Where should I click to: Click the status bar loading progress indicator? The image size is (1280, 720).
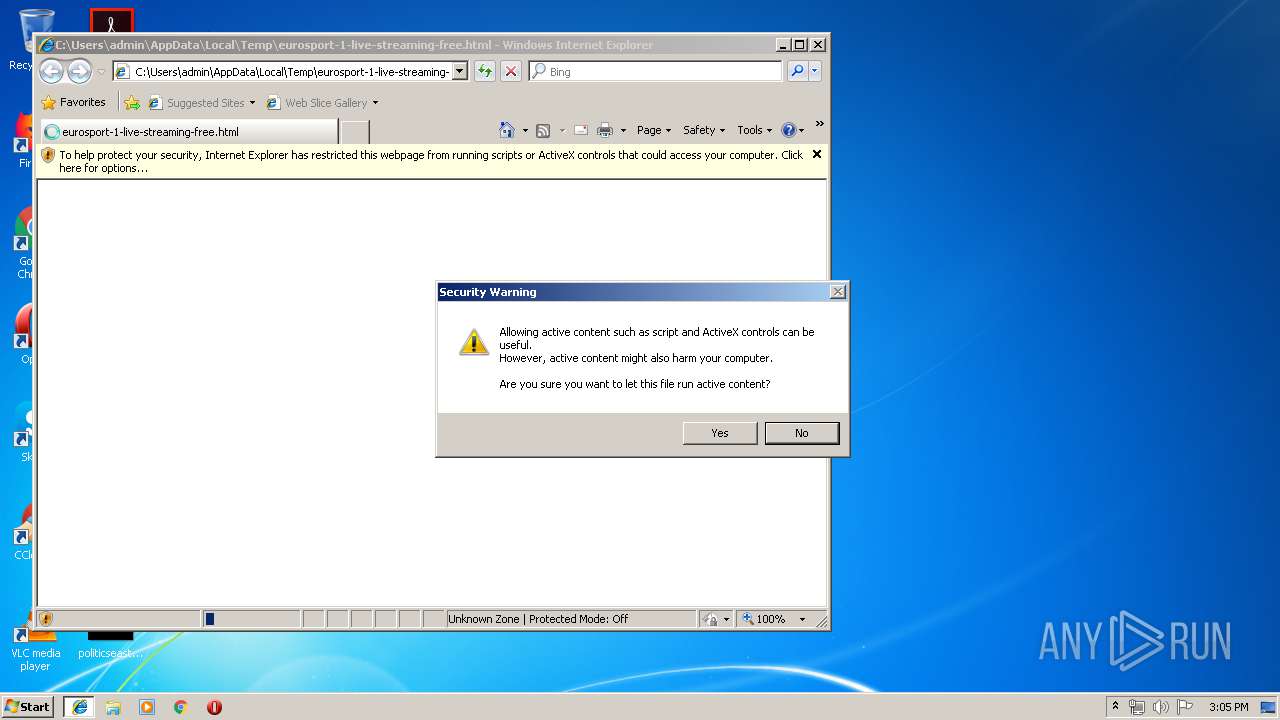(x=251, y=619)
